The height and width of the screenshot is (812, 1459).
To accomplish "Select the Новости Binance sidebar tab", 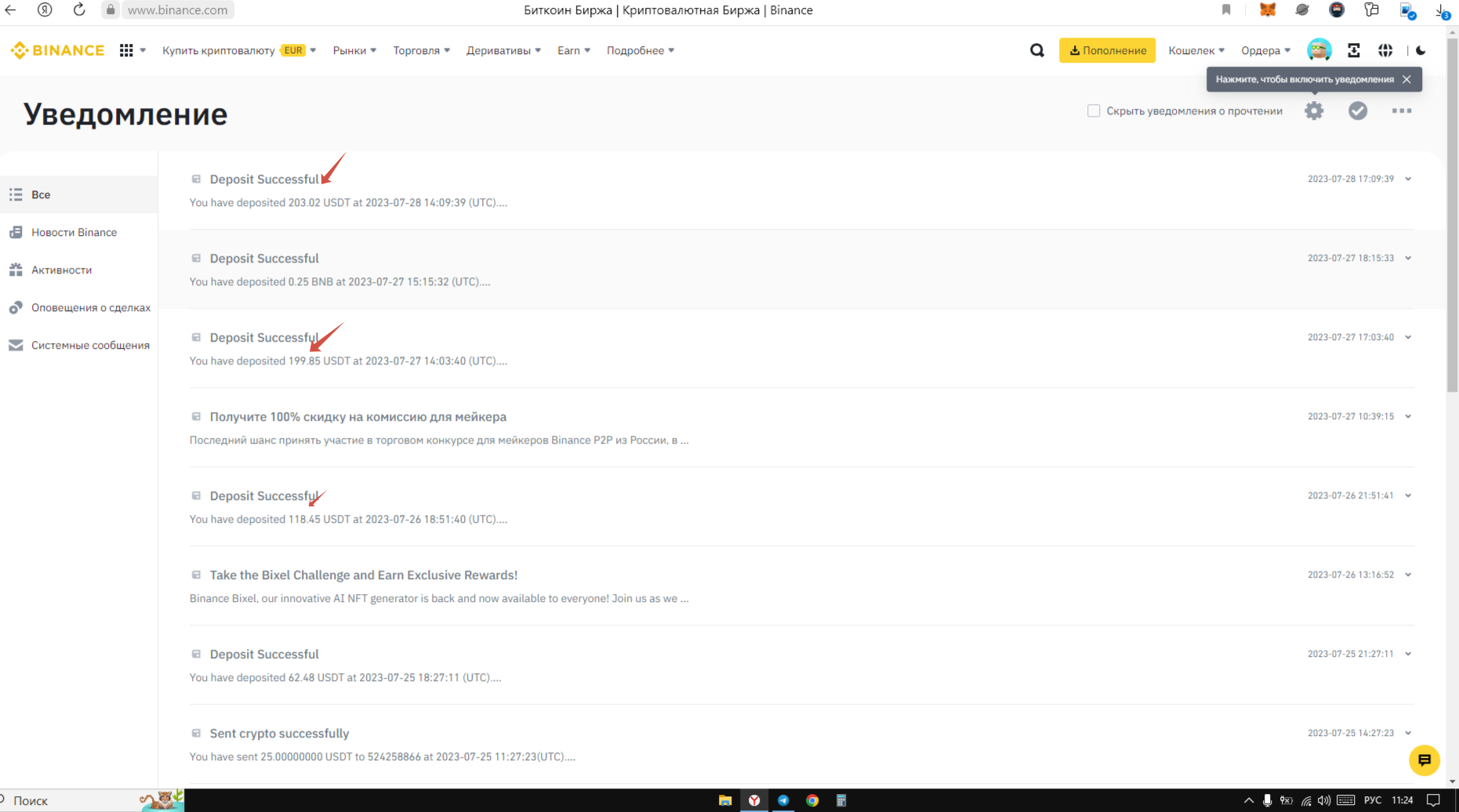I will coord(74,233).
